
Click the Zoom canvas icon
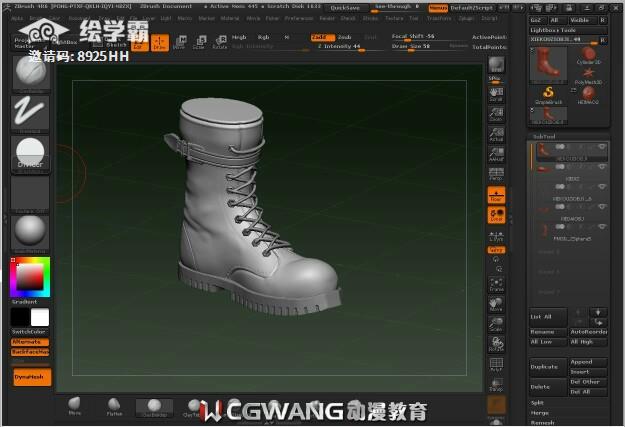pos(496,115)
